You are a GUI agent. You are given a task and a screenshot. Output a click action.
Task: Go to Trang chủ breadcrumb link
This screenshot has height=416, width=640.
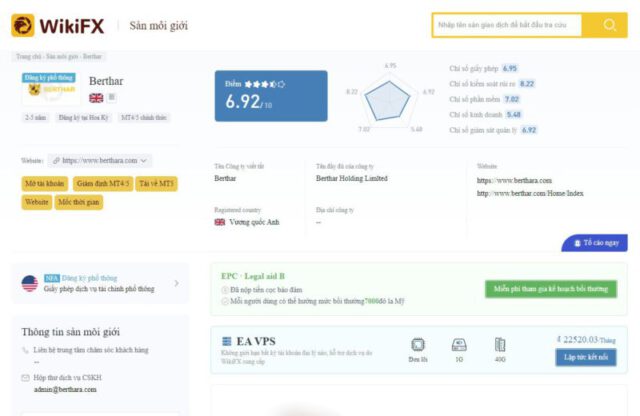pyautogui.click(x=23, y=56)
